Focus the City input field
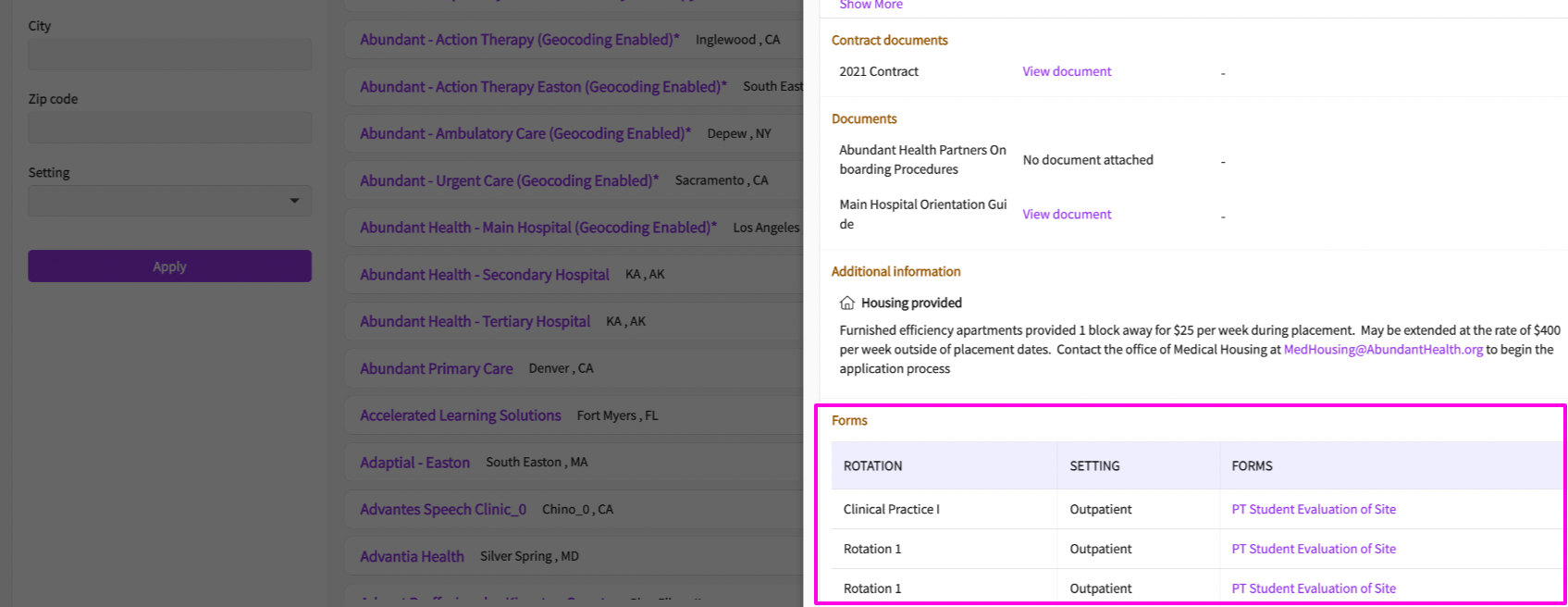Image resolution: width=1568 pixels, height=607 pixels. click(169, 55)
